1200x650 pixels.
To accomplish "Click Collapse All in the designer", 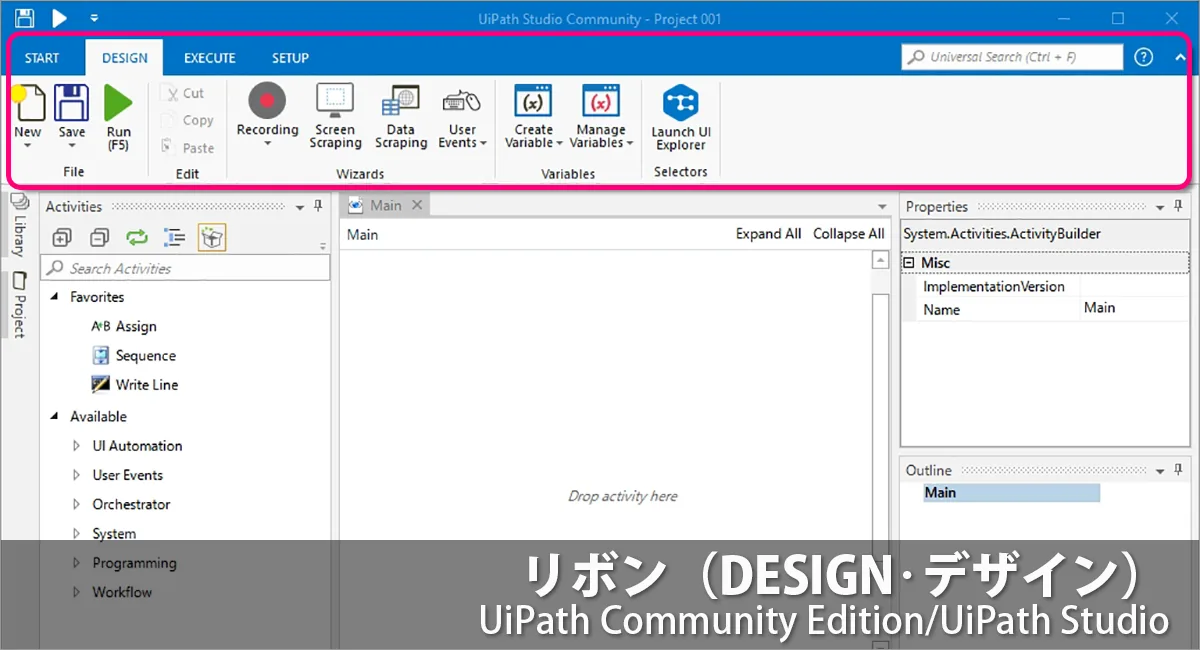I will 848,234.
